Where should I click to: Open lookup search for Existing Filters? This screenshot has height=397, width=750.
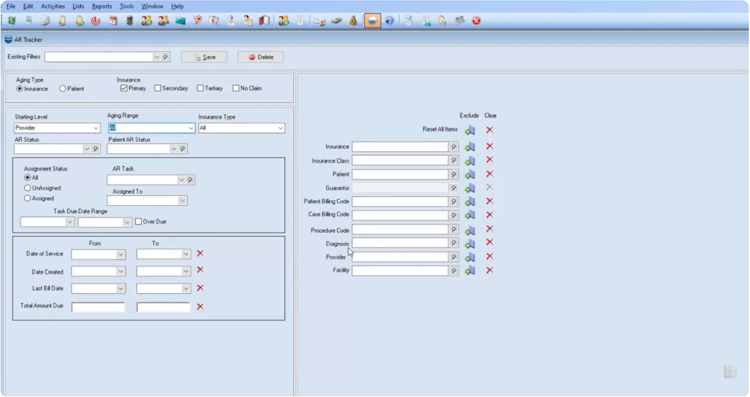click(165, 57)
